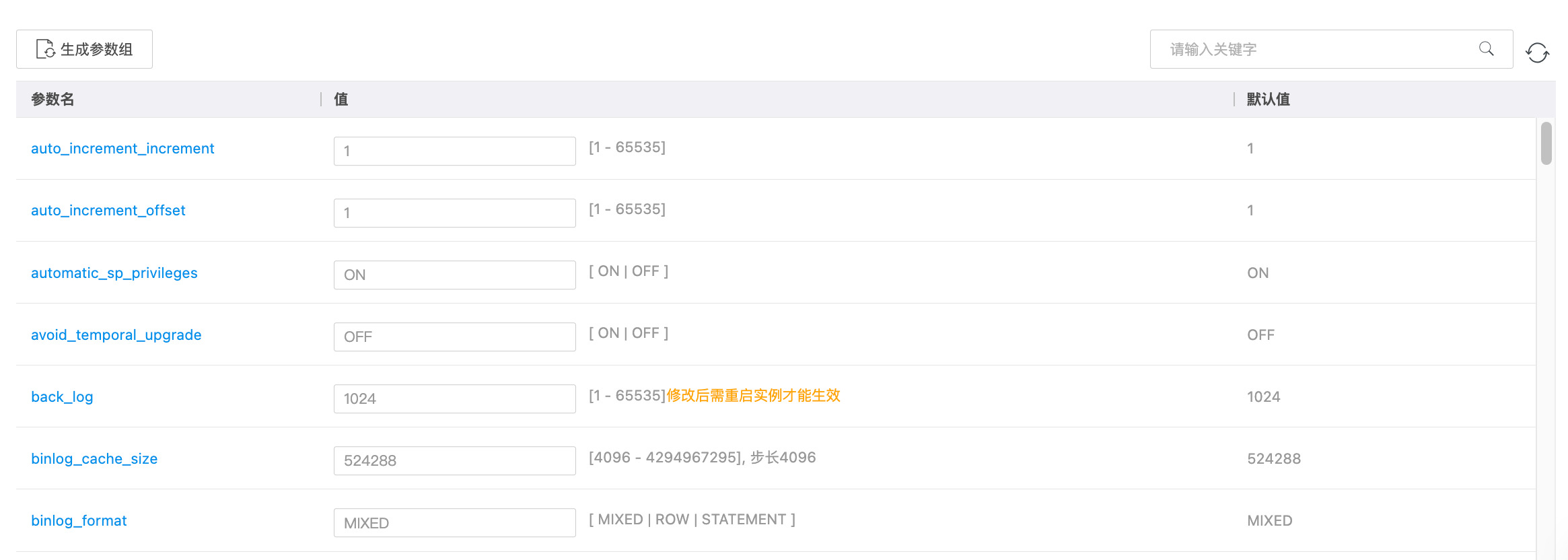Screen dimensions: 1568x560
Task: Click the binlog_cache_size parameter name
Action: [x=94, y=459]
